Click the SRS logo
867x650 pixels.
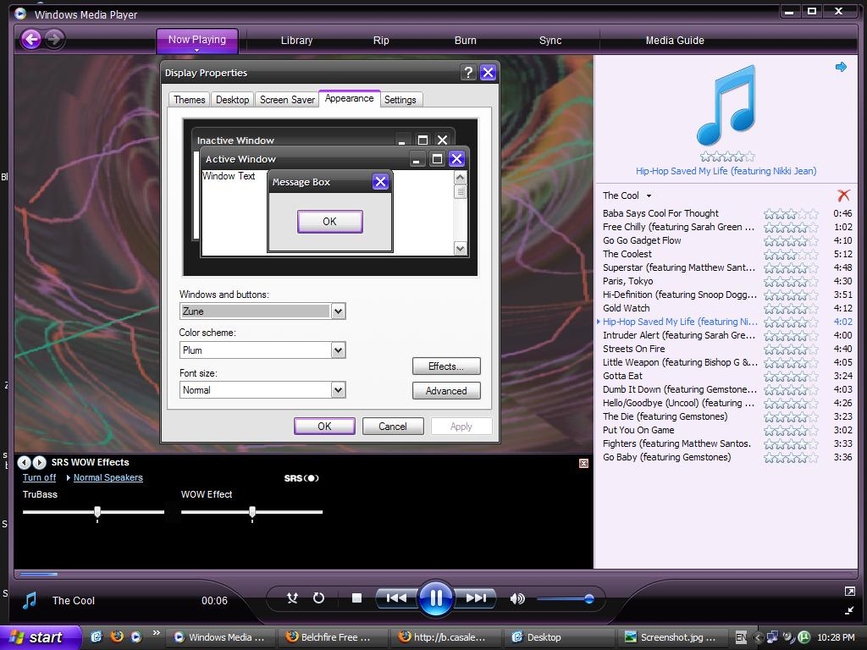click(301, 478)
